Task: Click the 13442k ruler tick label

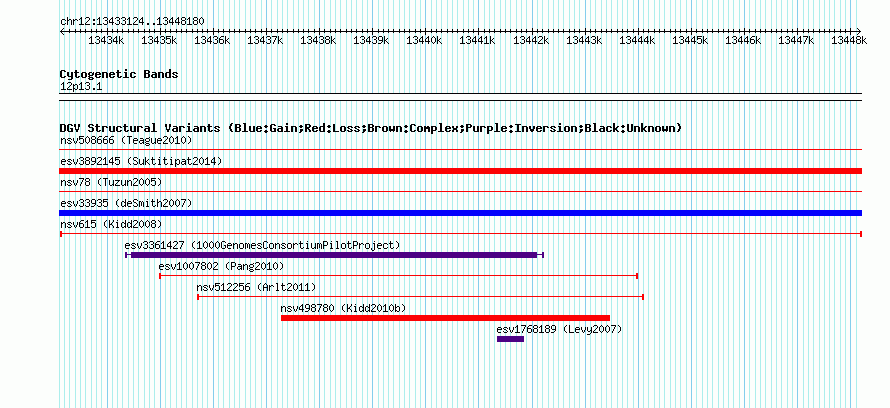Action: tap(531, 40)
